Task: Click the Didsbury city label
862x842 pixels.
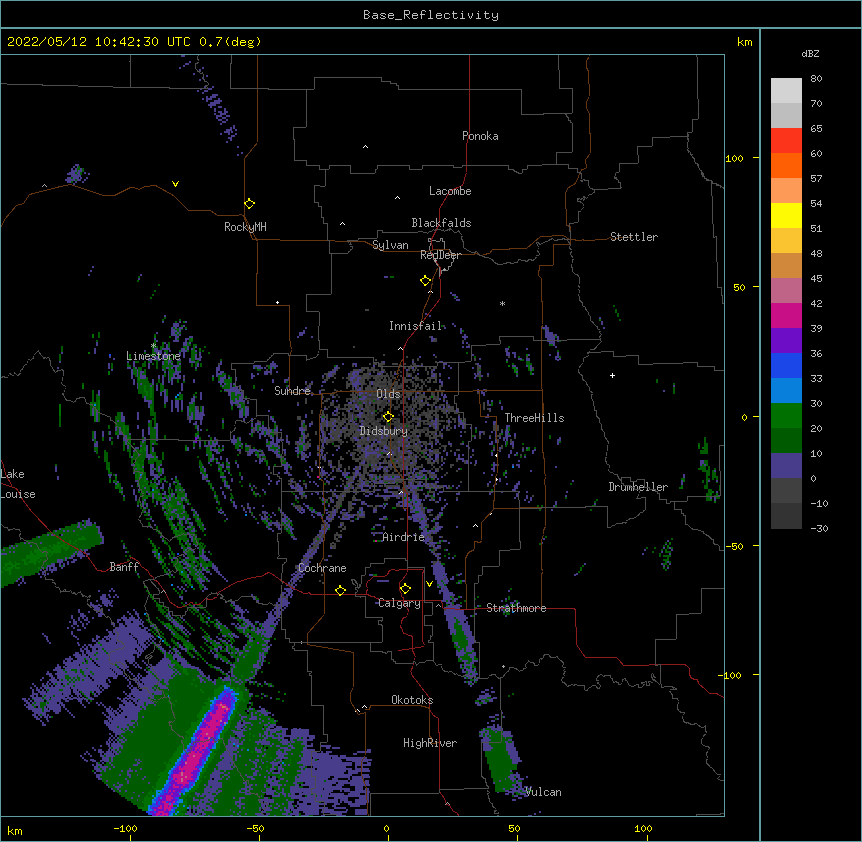Action: tap(384, 431)
